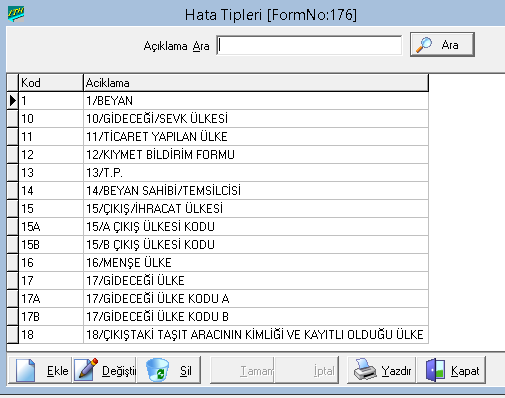Select the 17/GİDECEĞİ ÜLKE KODU B cell
The image size is (505, 398).
coord(256,317)
